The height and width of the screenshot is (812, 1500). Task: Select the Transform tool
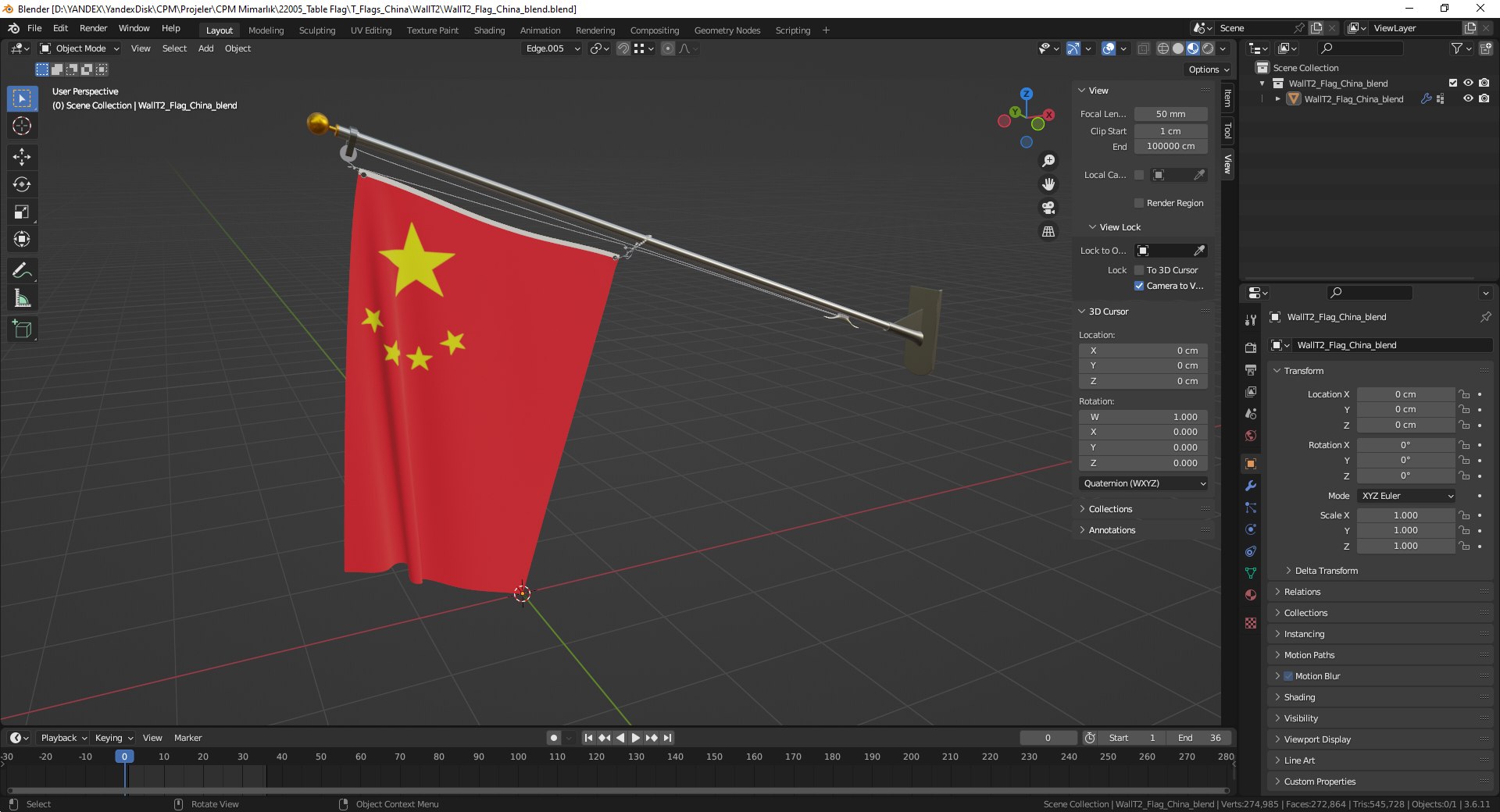coord(22,239)
